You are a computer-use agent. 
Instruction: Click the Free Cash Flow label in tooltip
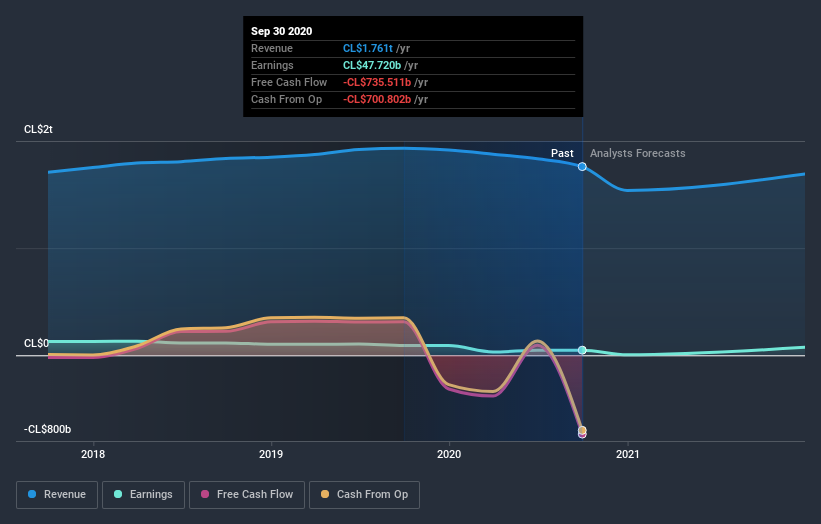[x=289, y=82]
